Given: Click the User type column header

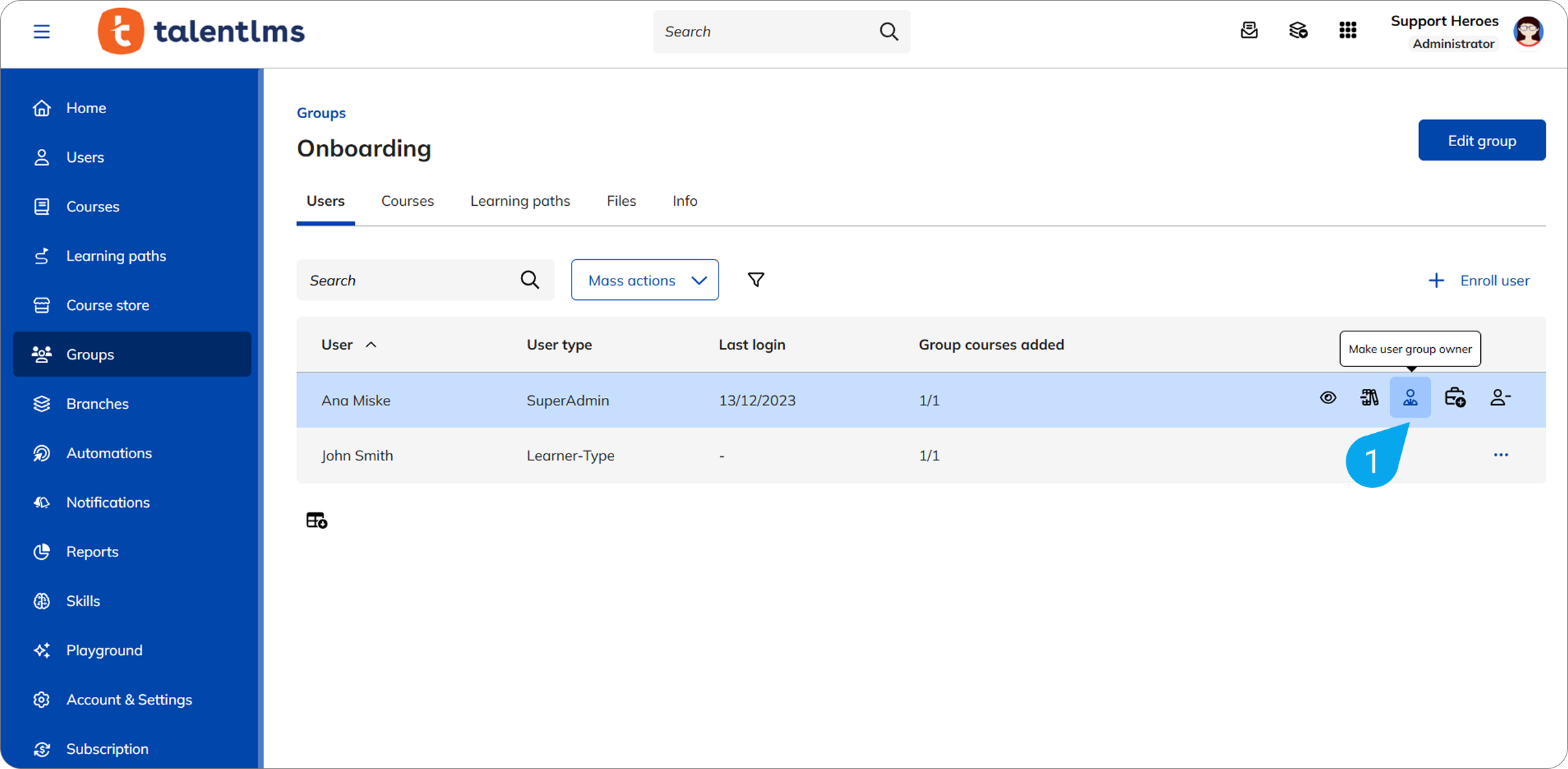Looking at the screenshot, I should 559,344.
